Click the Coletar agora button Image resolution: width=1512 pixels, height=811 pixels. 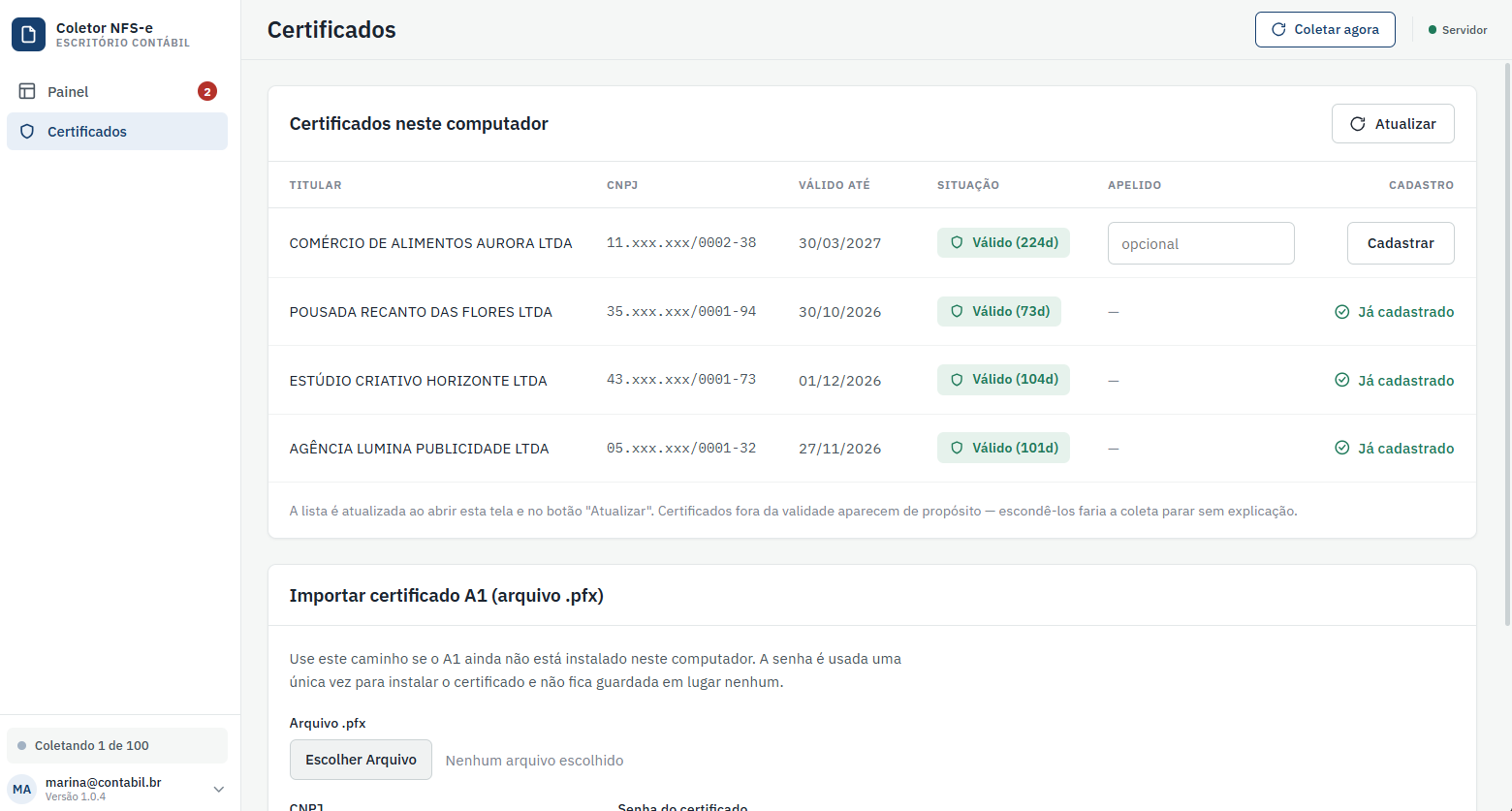(1325, 29)
